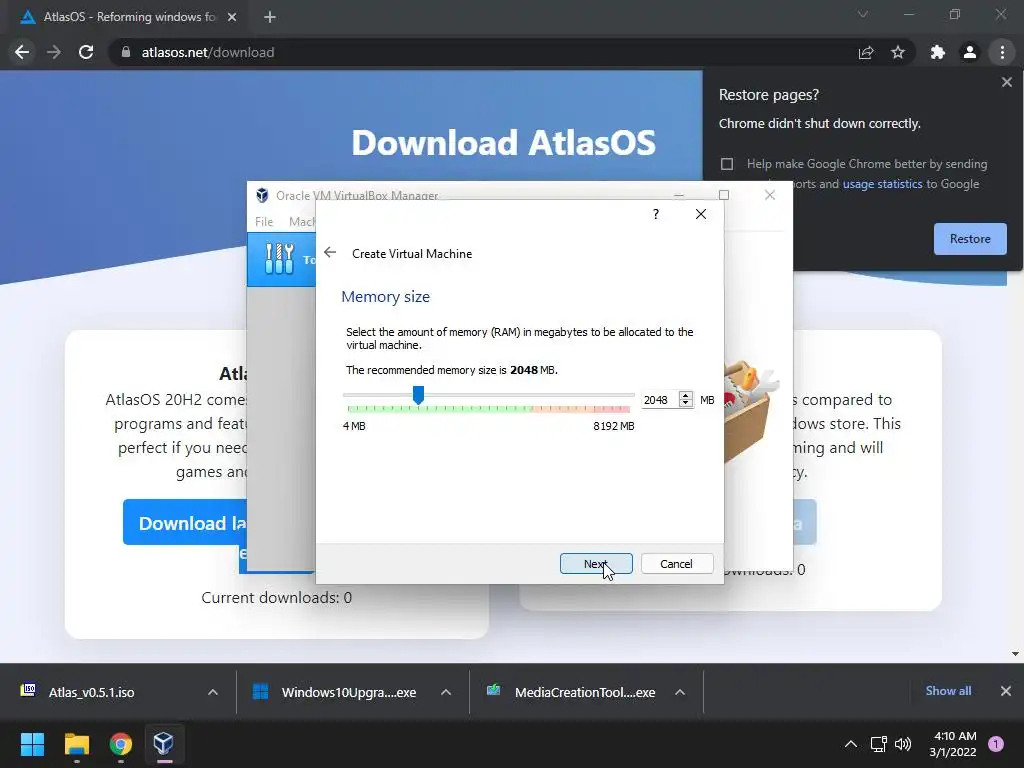Close the AtlasOS tab
Screen dimensions: 1024x768
pos(232,17)
